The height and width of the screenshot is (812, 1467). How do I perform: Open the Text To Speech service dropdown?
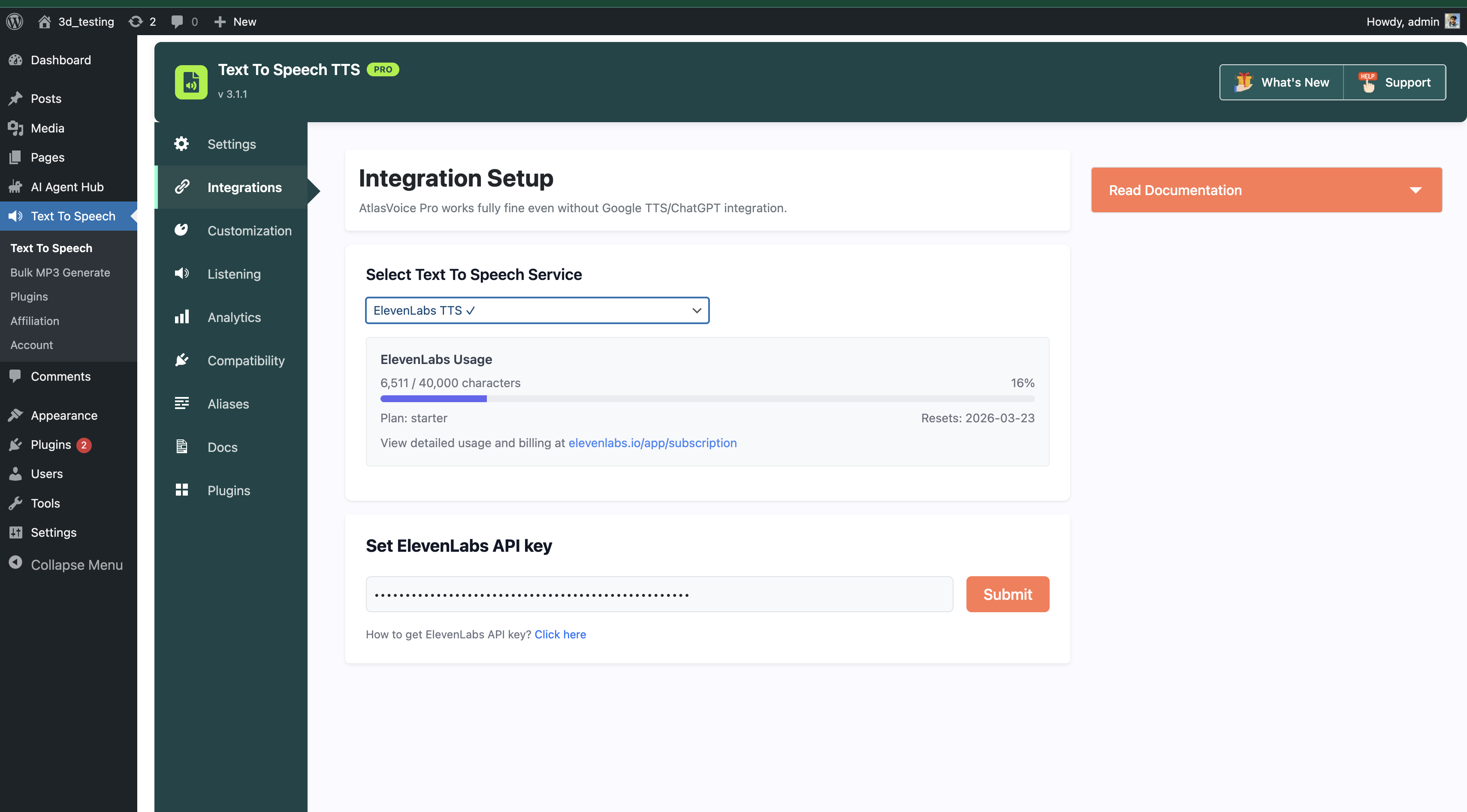(x=537, y=311)
